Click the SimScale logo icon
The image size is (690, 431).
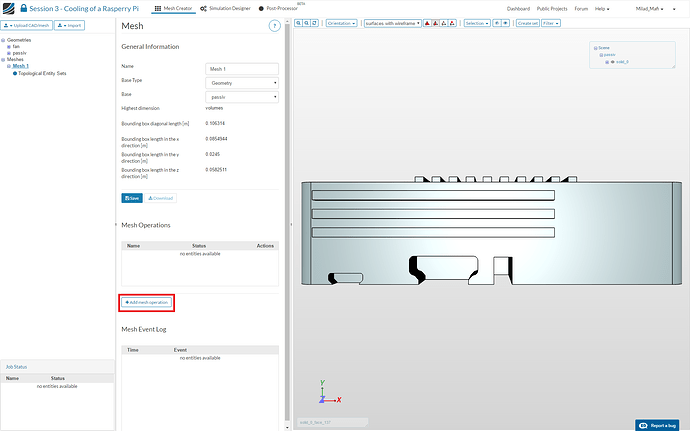8,8
